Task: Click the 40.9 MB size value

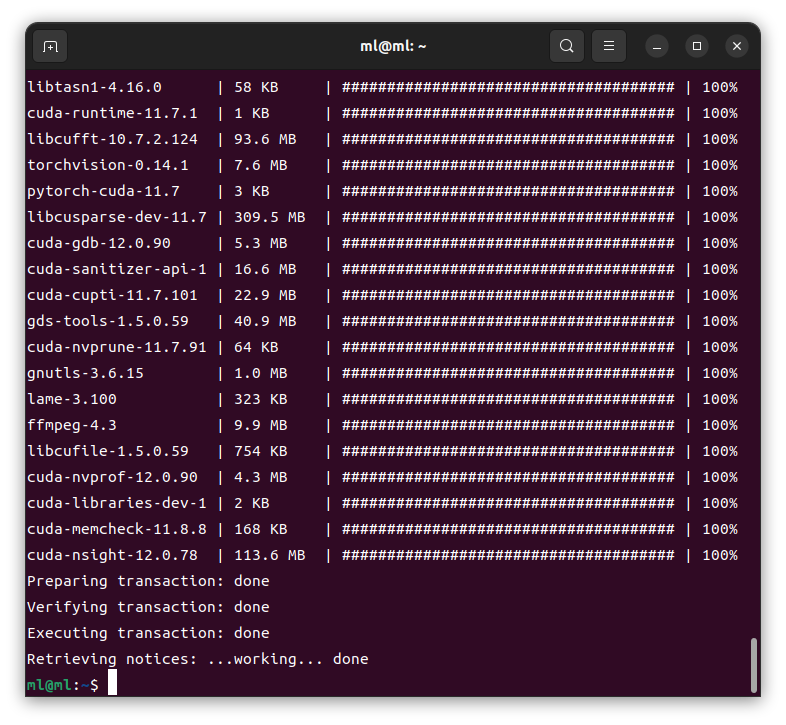Action: [265, 321]
